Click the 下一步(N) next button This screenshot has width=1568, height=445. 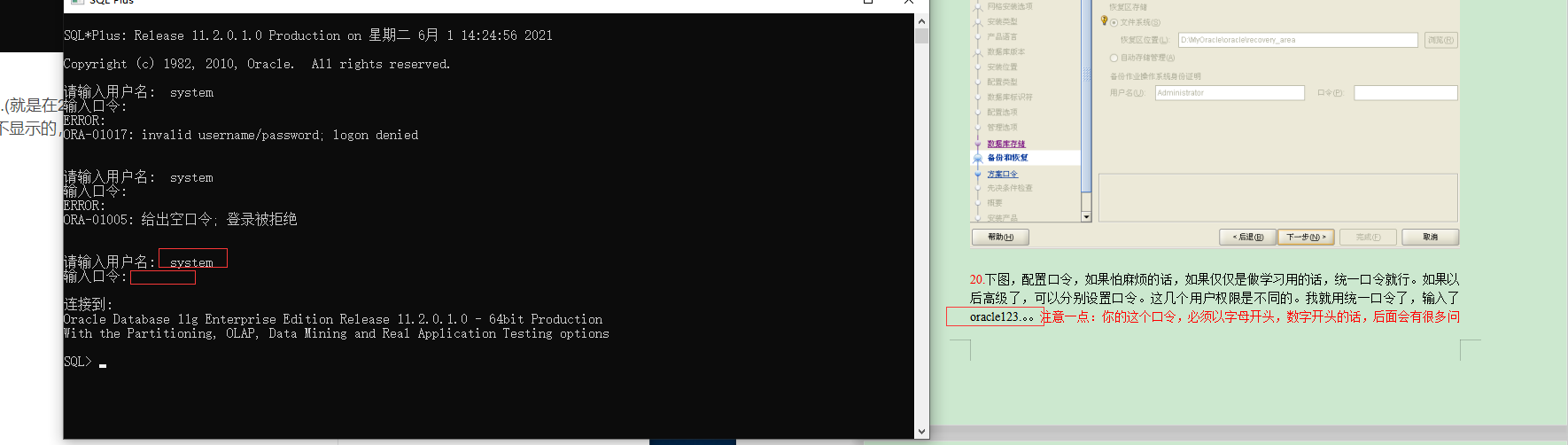pos(1307,237)
